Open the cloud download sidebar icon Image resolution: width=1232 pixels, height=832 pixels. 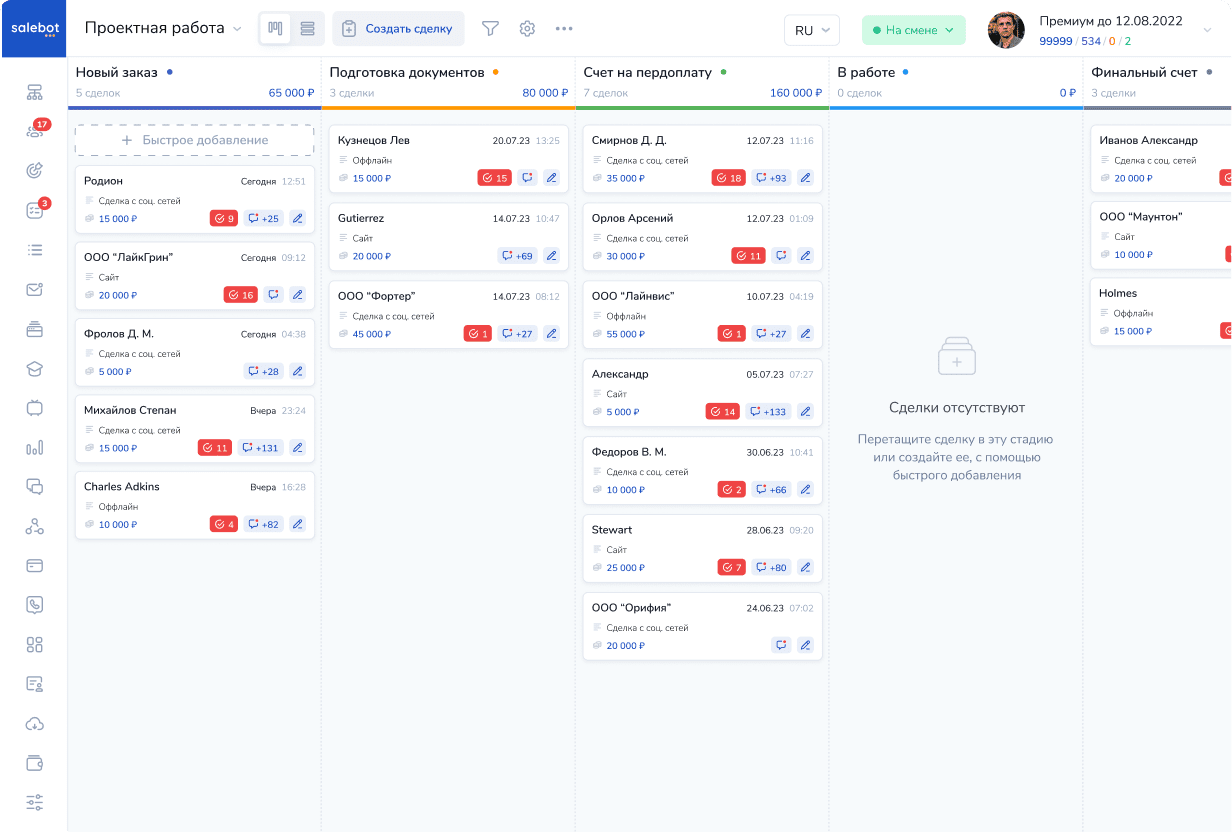[34, 724]
